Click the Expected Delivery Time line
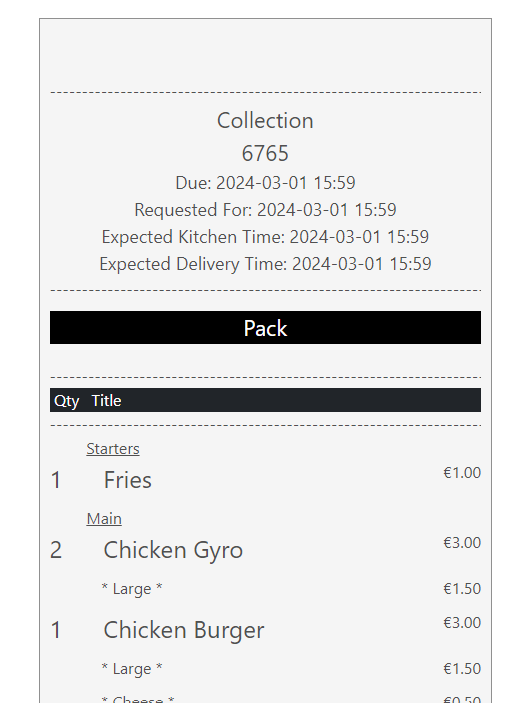The height and width of the screenshot is (703, 522). (x=265, y=264)
